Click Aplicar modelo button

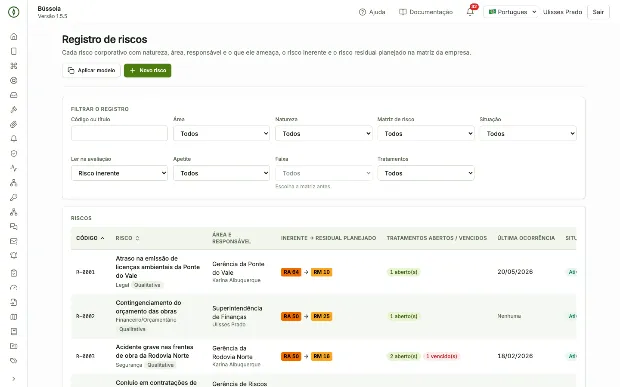pyautogui.click(x=91, y=70)
